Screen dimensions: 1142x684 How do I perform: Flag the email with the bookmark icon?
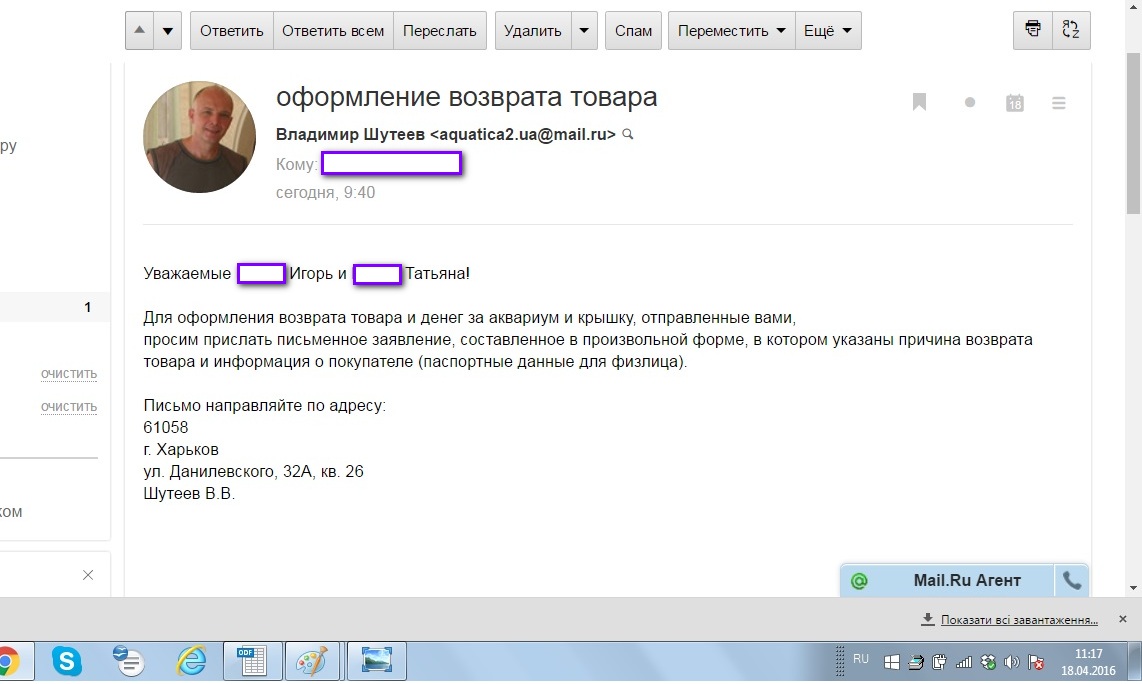pos(919,102)
